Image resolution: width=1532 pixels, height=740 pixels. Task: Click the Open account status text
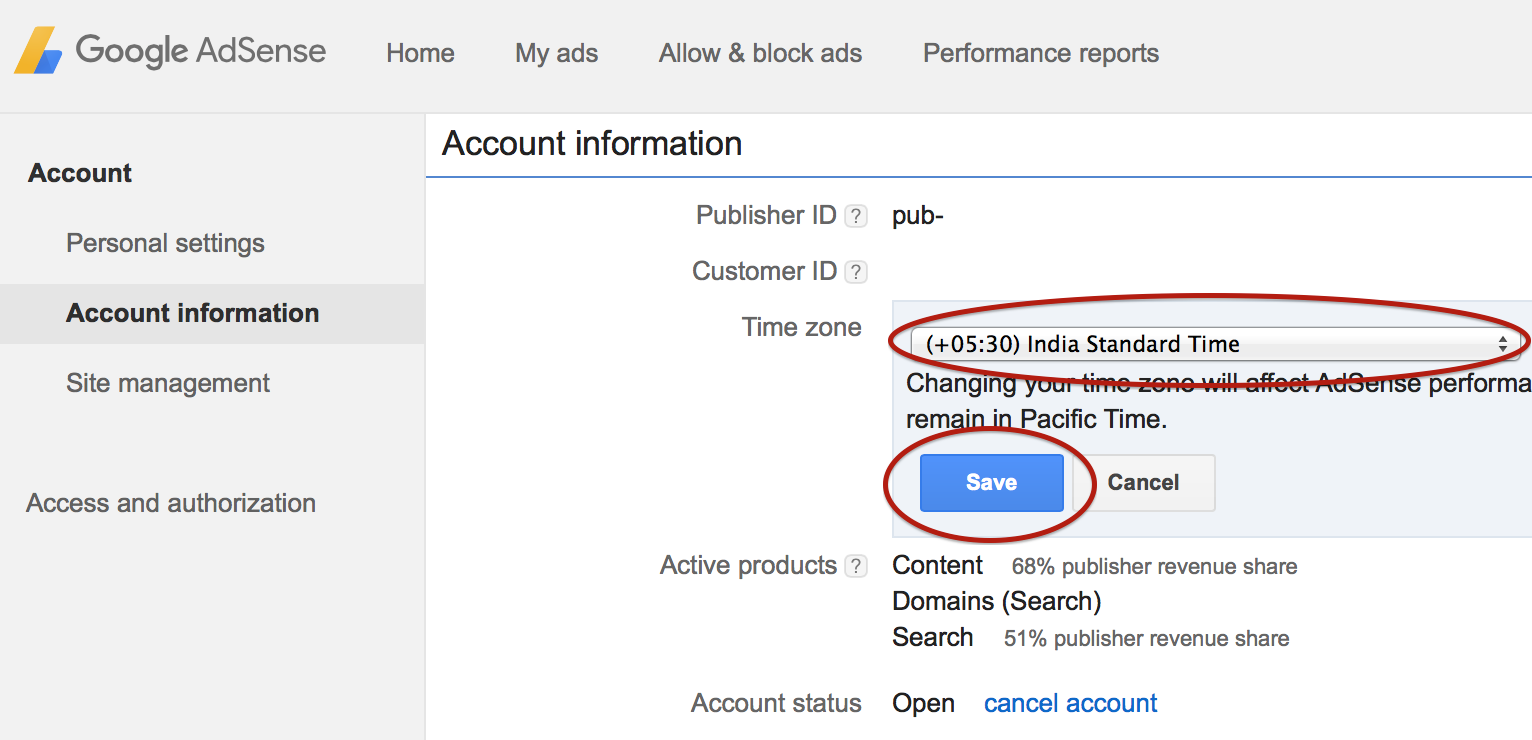pyautogui.click(x=923, y=704)
